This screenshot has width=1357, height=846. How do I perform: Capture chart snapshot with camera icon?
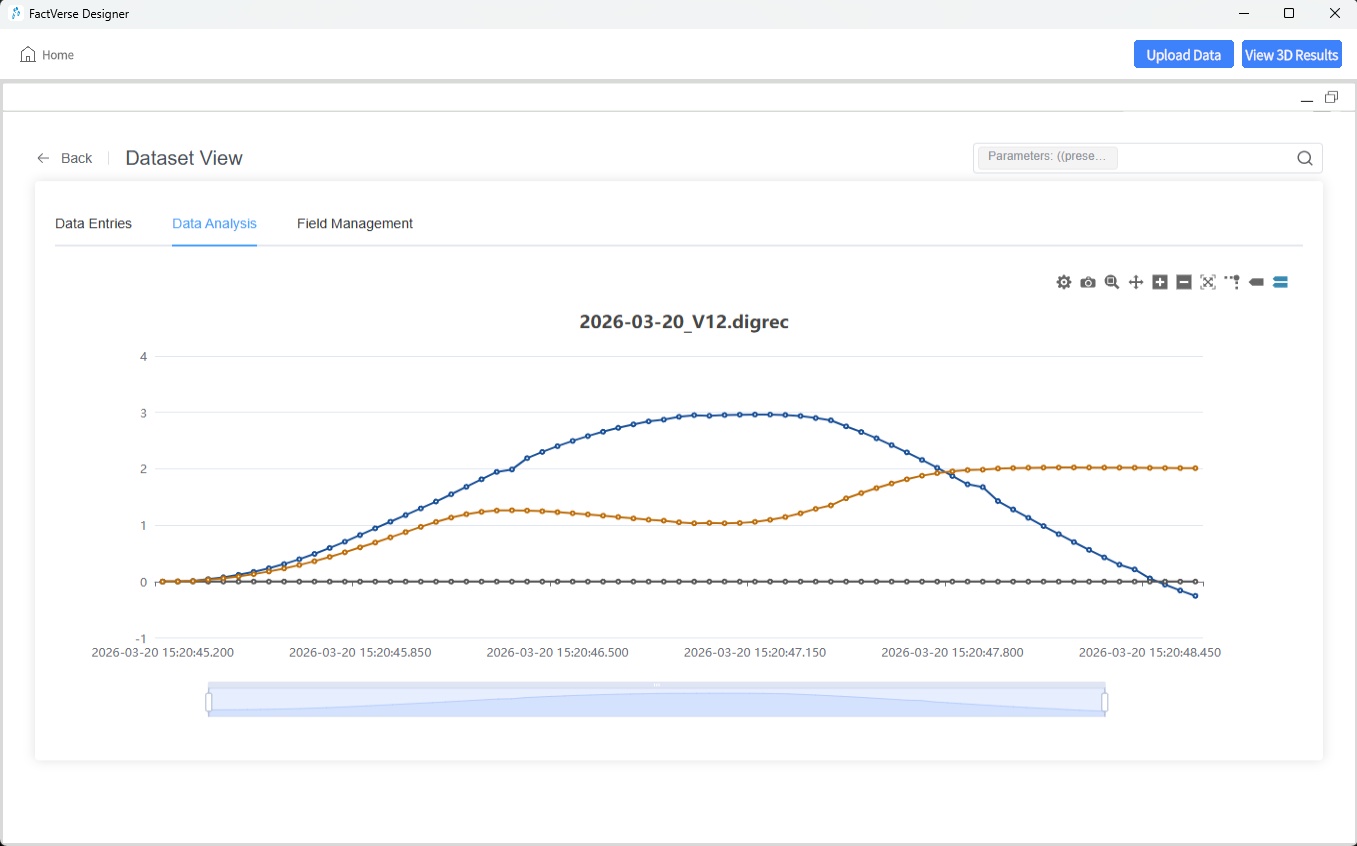[1087, 282]
